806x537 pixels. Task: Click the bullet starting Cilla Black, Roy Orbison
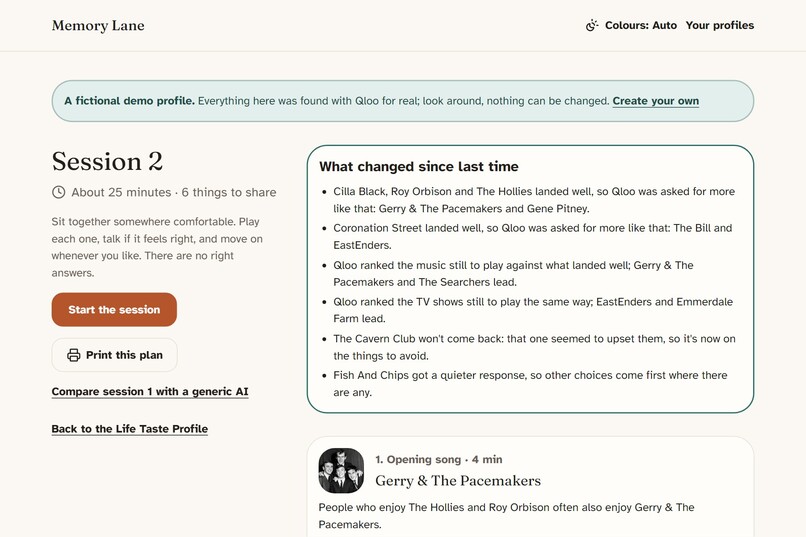(x=534, y=199)
